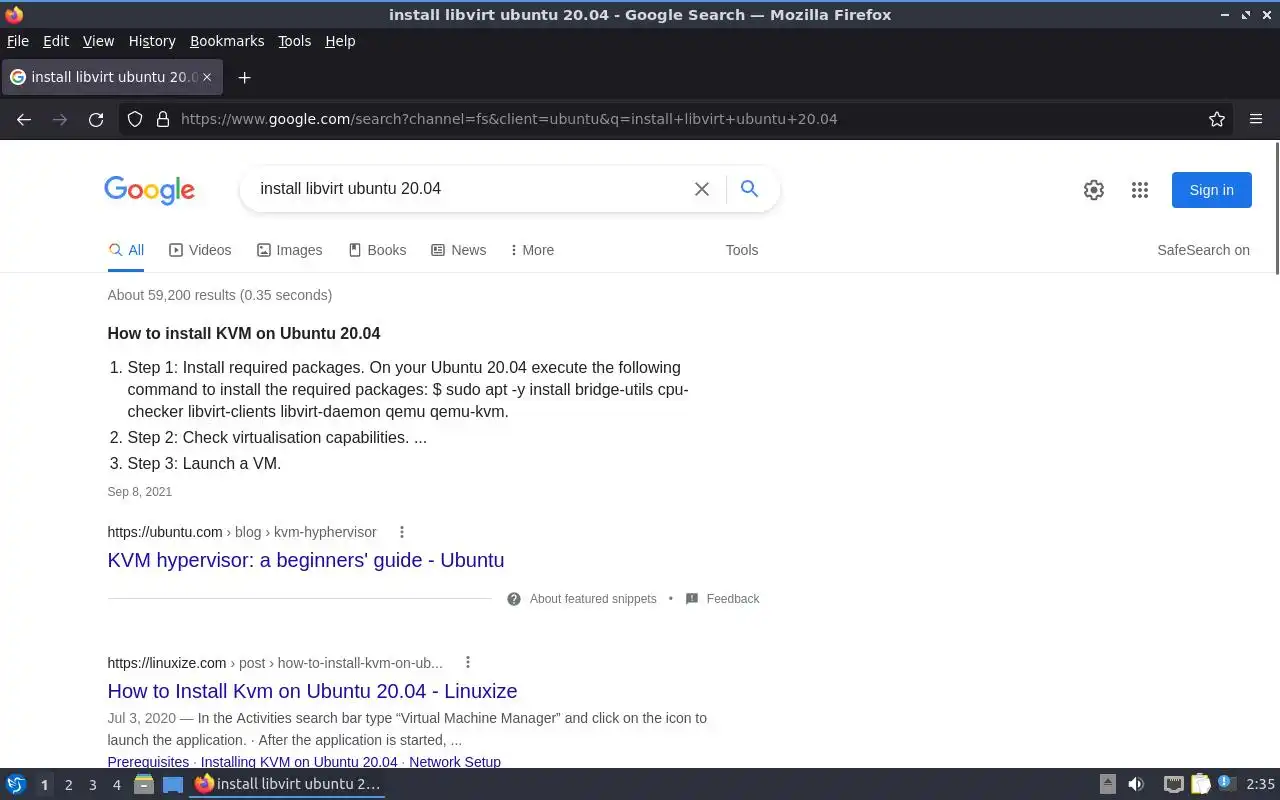Open the Help menu

(x=340, y=41)
